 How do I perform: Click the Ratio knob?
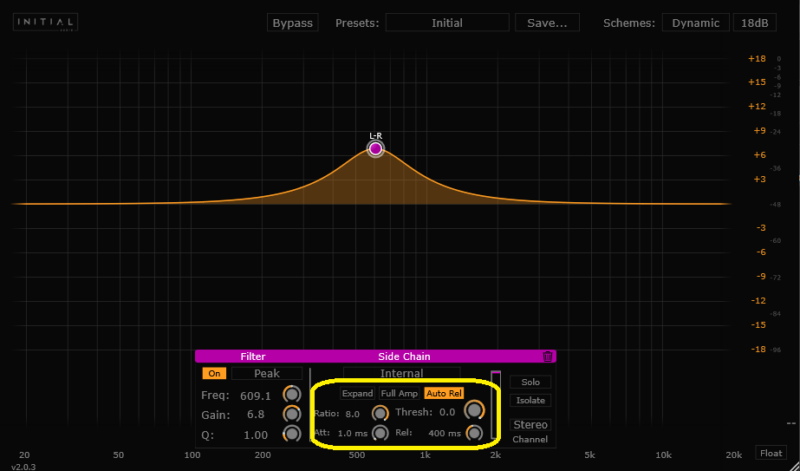click(380, 413)
